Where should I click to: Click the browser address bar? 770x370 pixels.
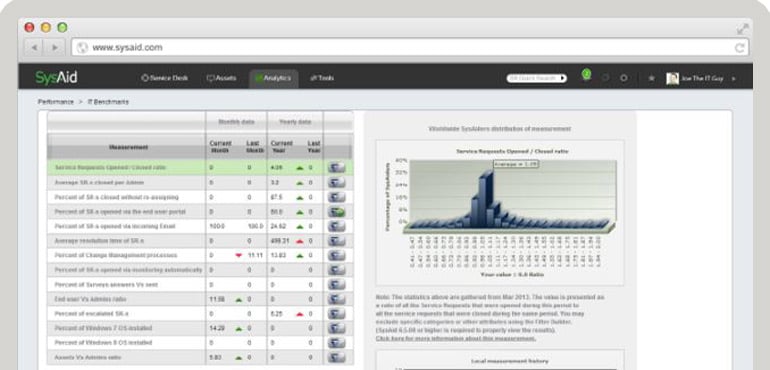(410, 48)
